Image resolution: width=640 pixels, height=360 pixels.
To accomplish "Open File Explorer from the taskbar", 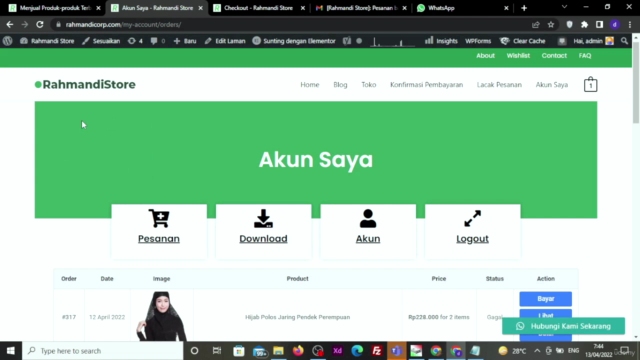I will point(278,351).
